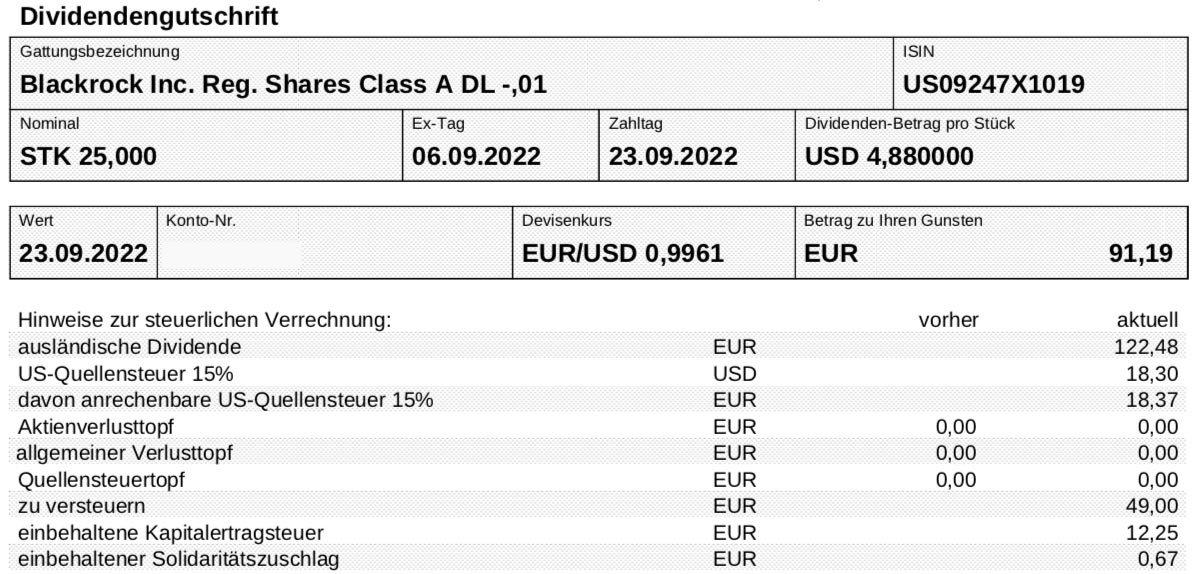Click the credited amount 91,19

pos(1141,254)
